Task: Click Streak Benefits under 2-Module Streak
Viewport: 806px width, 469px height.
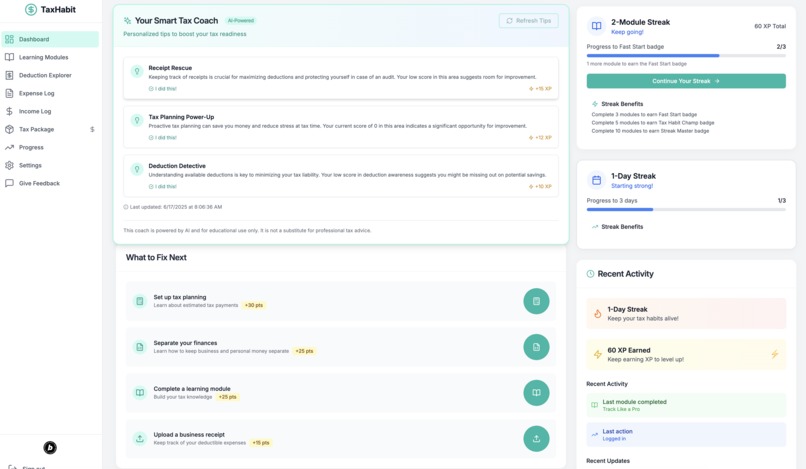Action: pyautogui.click(x=617, y=103)
